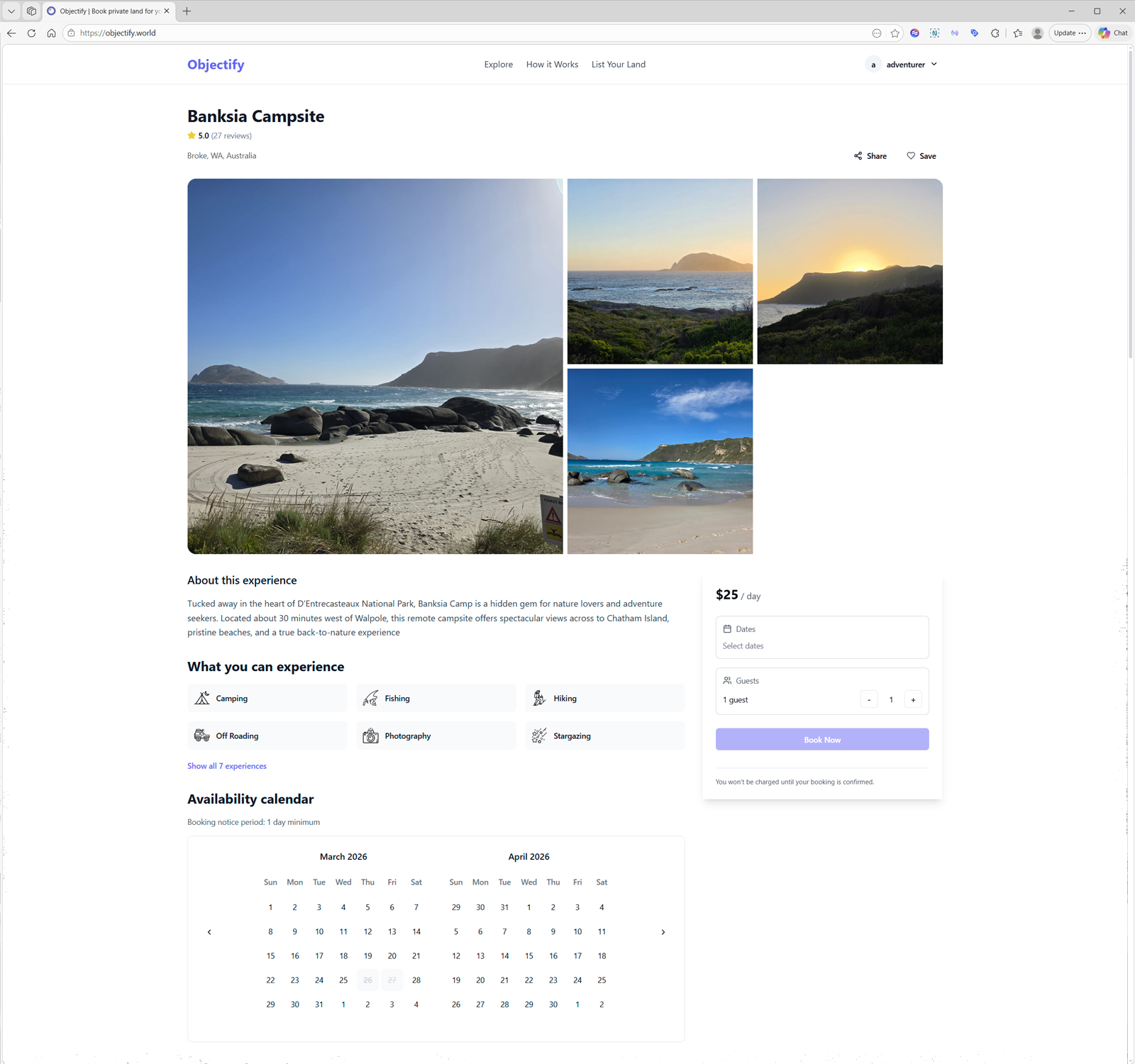Open the sun over hillside photo
The width and height of the screenshot is (1135, 1064).
tap(850, 272)
